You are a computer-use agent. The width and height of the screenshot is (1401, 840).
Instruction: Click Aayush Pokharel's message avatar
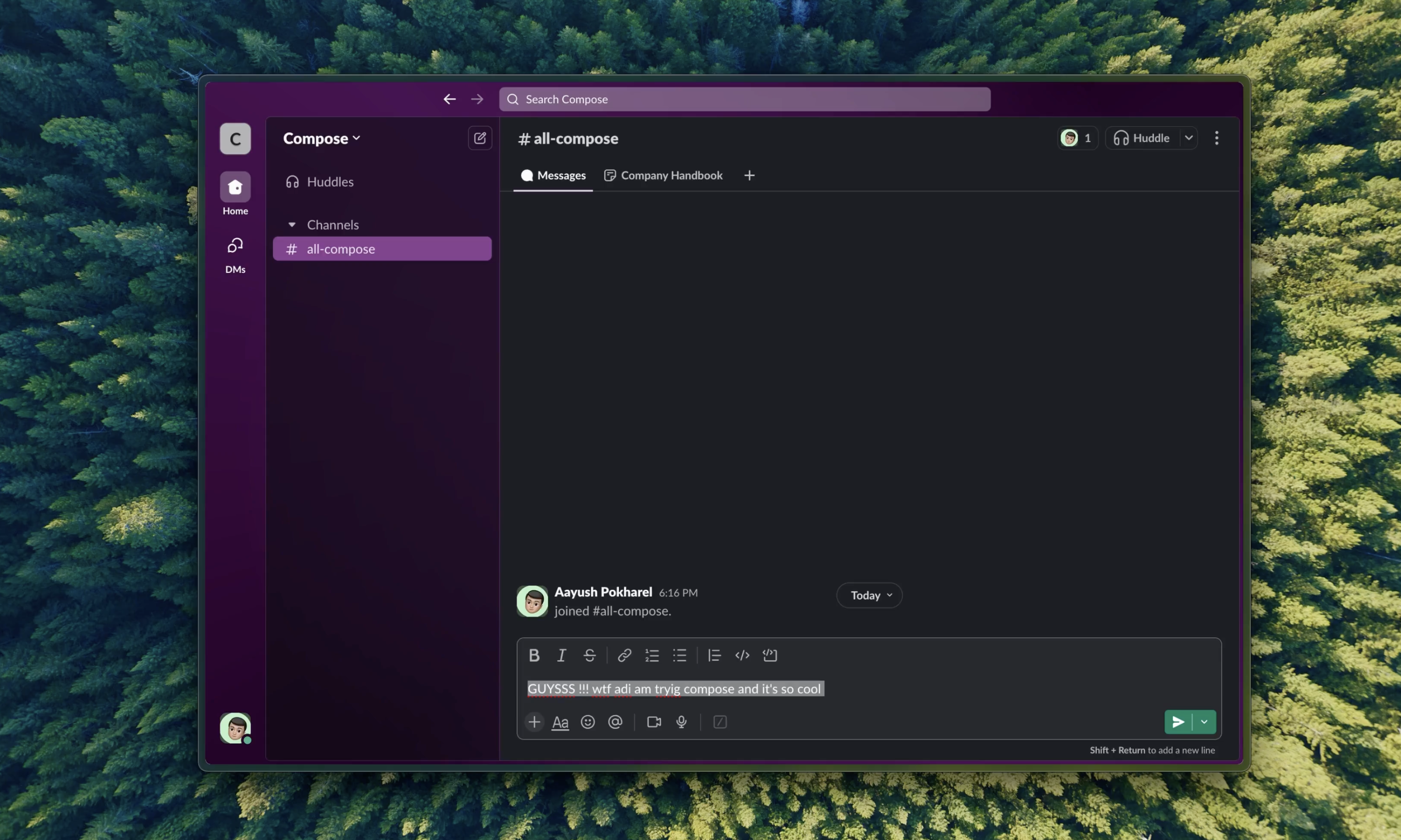(532, 601)
